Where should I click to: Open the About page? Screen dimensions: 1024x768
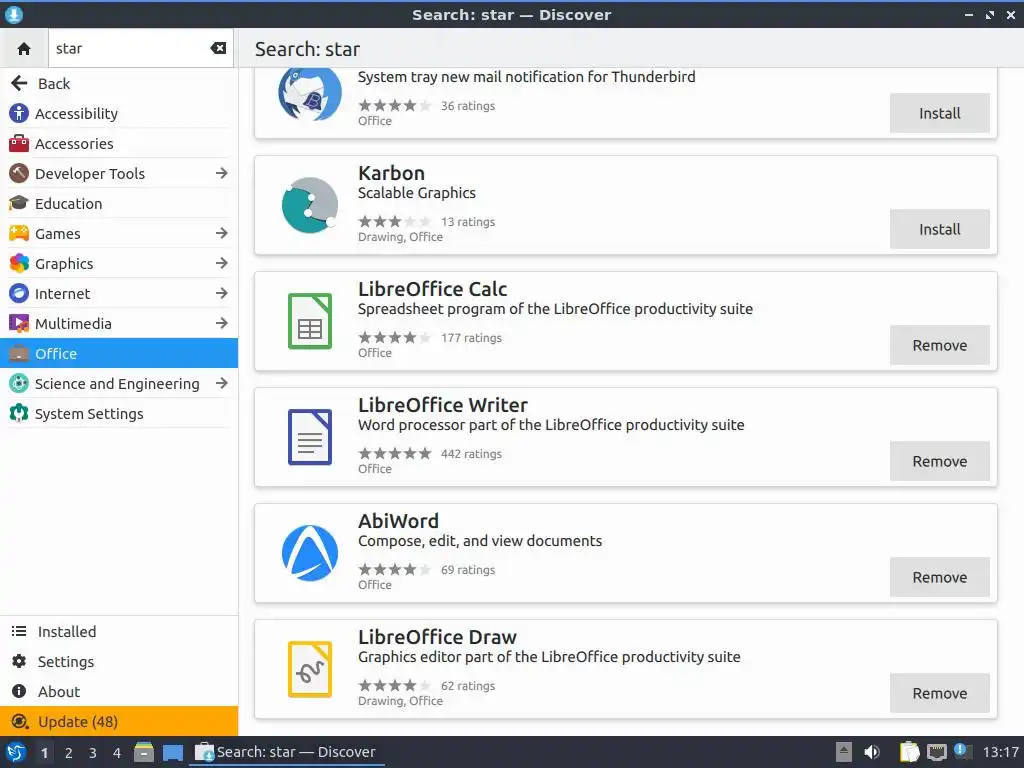pos(119,692)
